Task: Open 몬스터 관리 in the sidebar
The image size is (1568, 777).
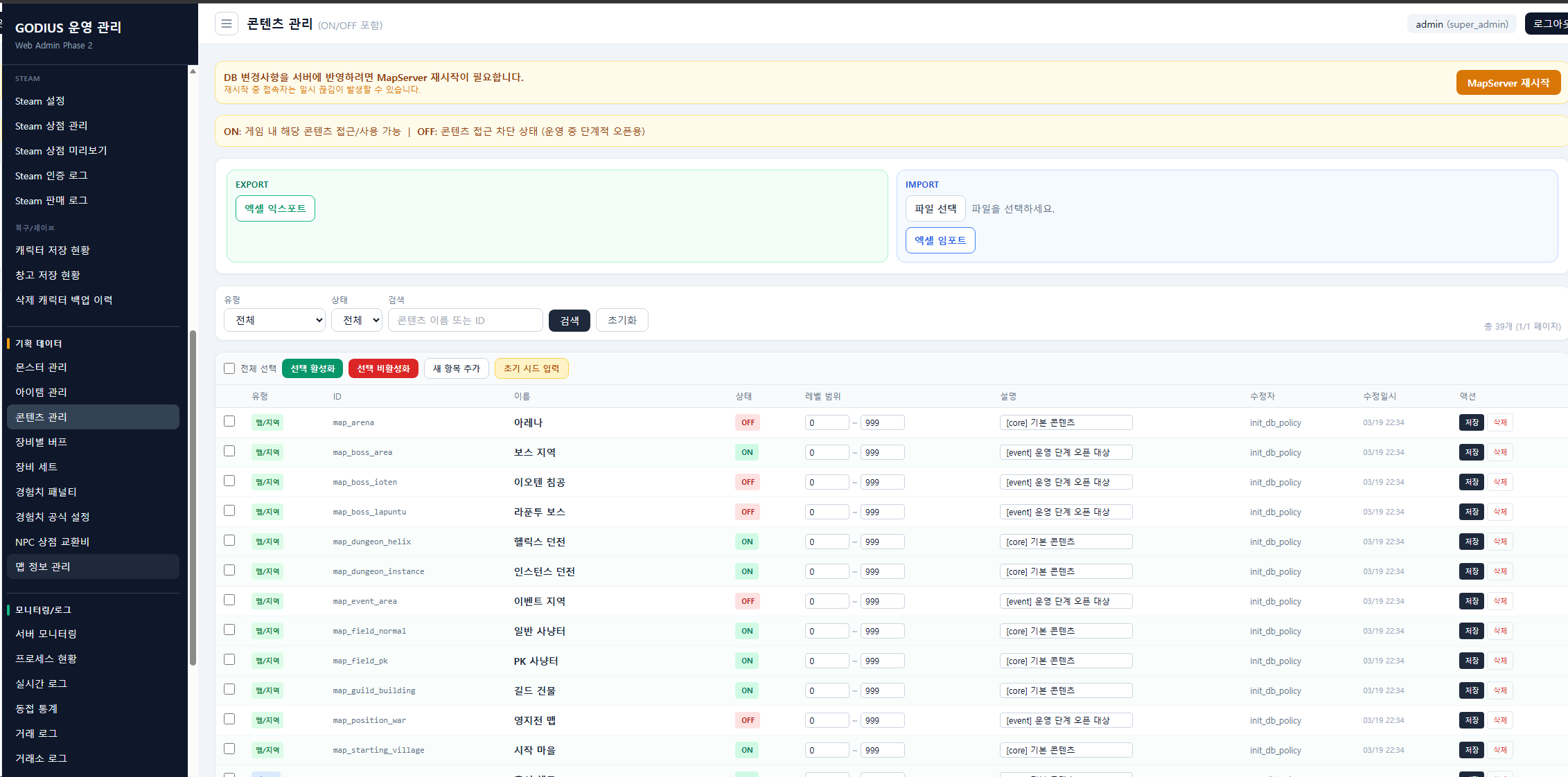Action: click(x=41, y=367)
